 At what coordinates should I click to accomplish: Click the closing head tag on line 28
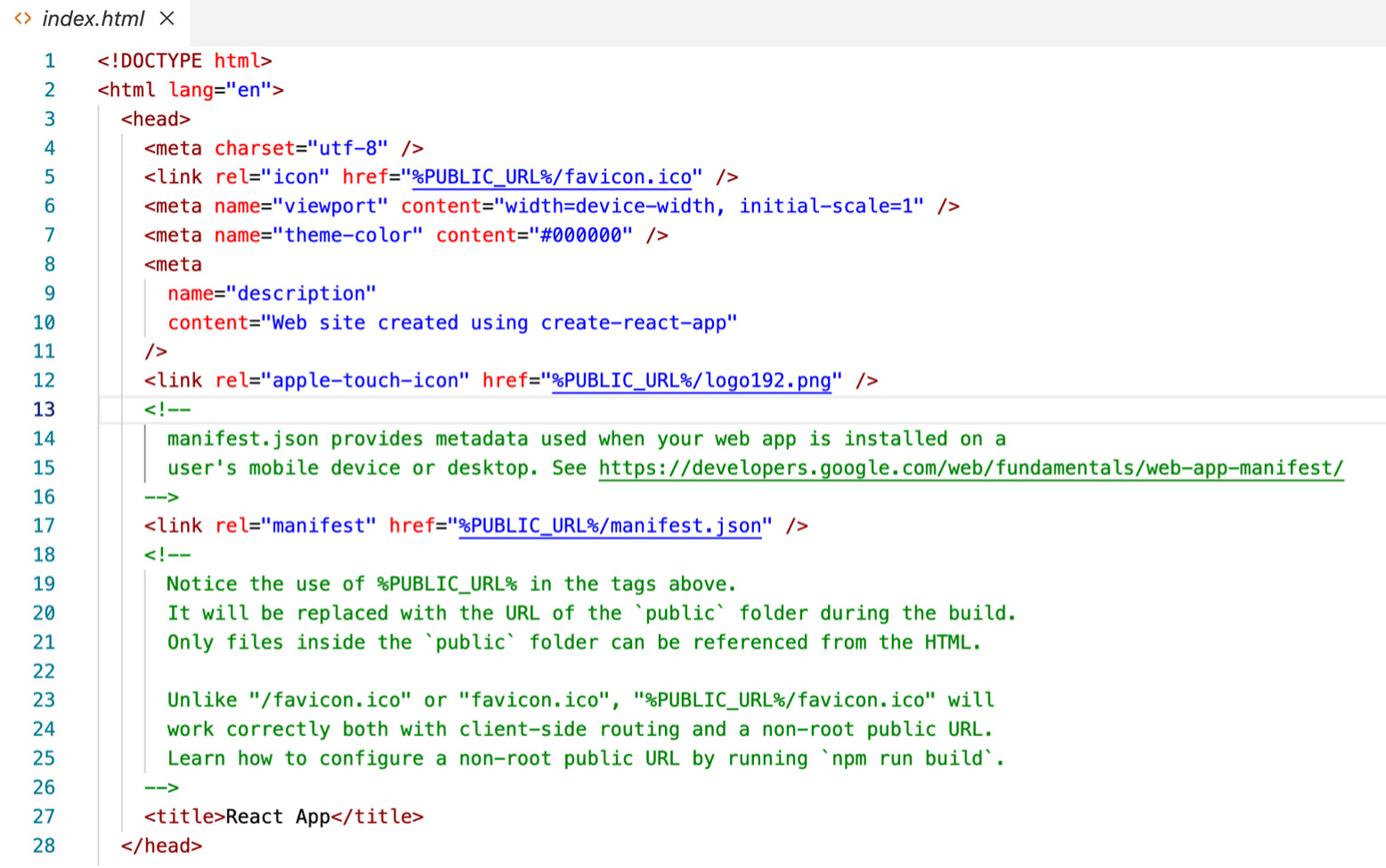160,845
